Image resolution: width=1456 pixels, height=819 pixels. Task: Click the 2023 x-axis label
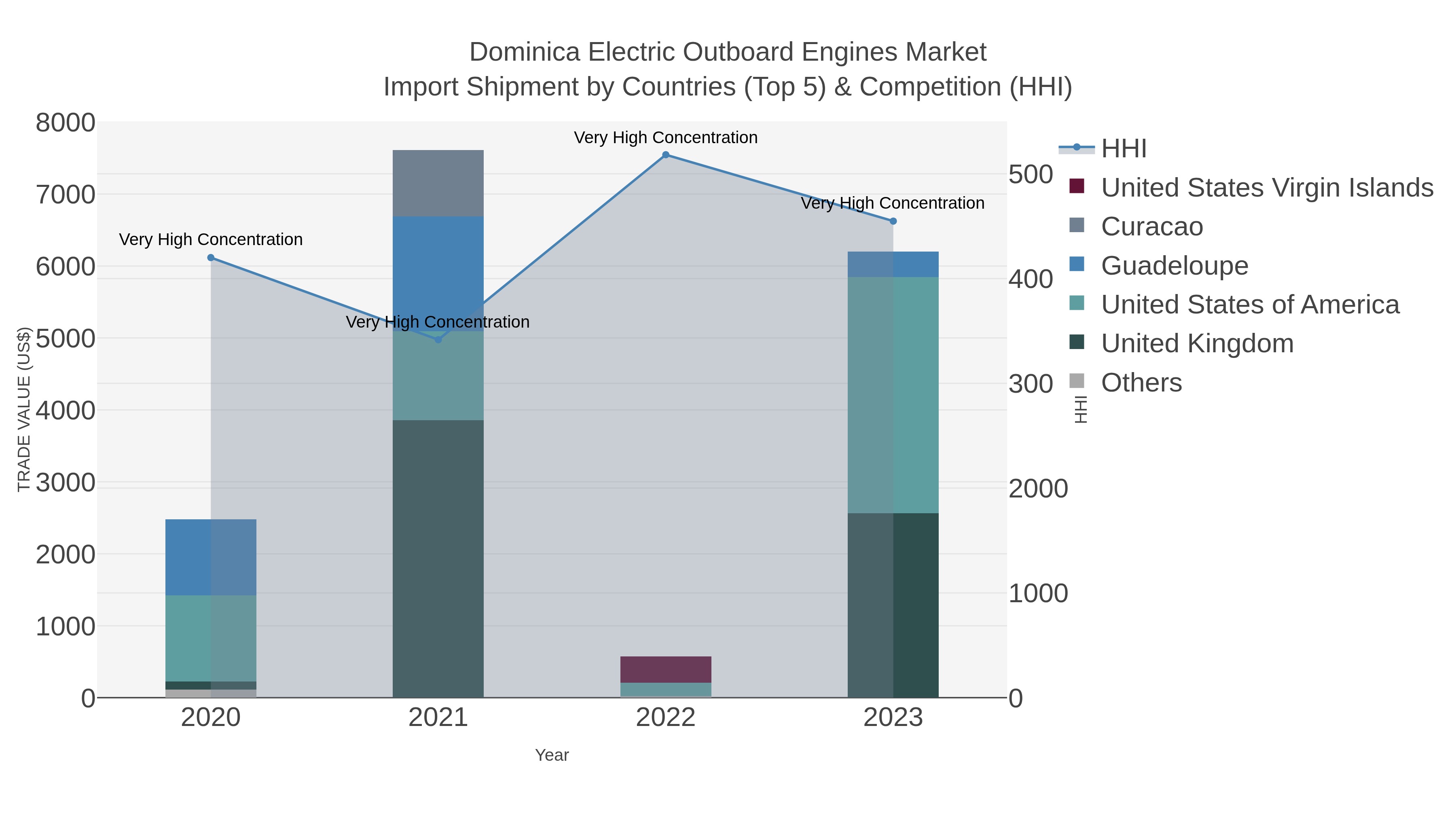point(893,718)
